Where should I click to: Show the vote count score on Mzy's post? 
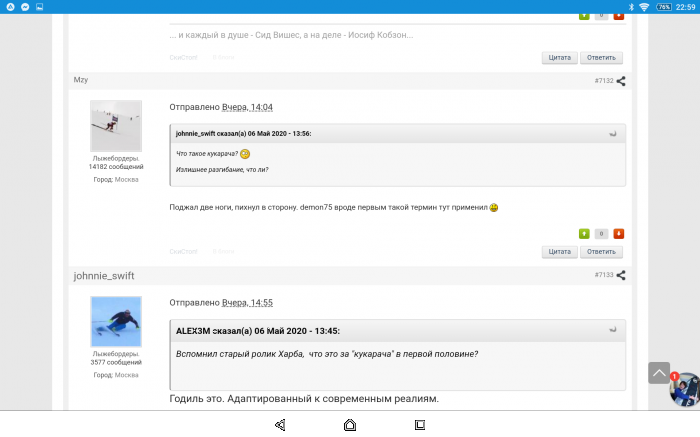point(601,233)
